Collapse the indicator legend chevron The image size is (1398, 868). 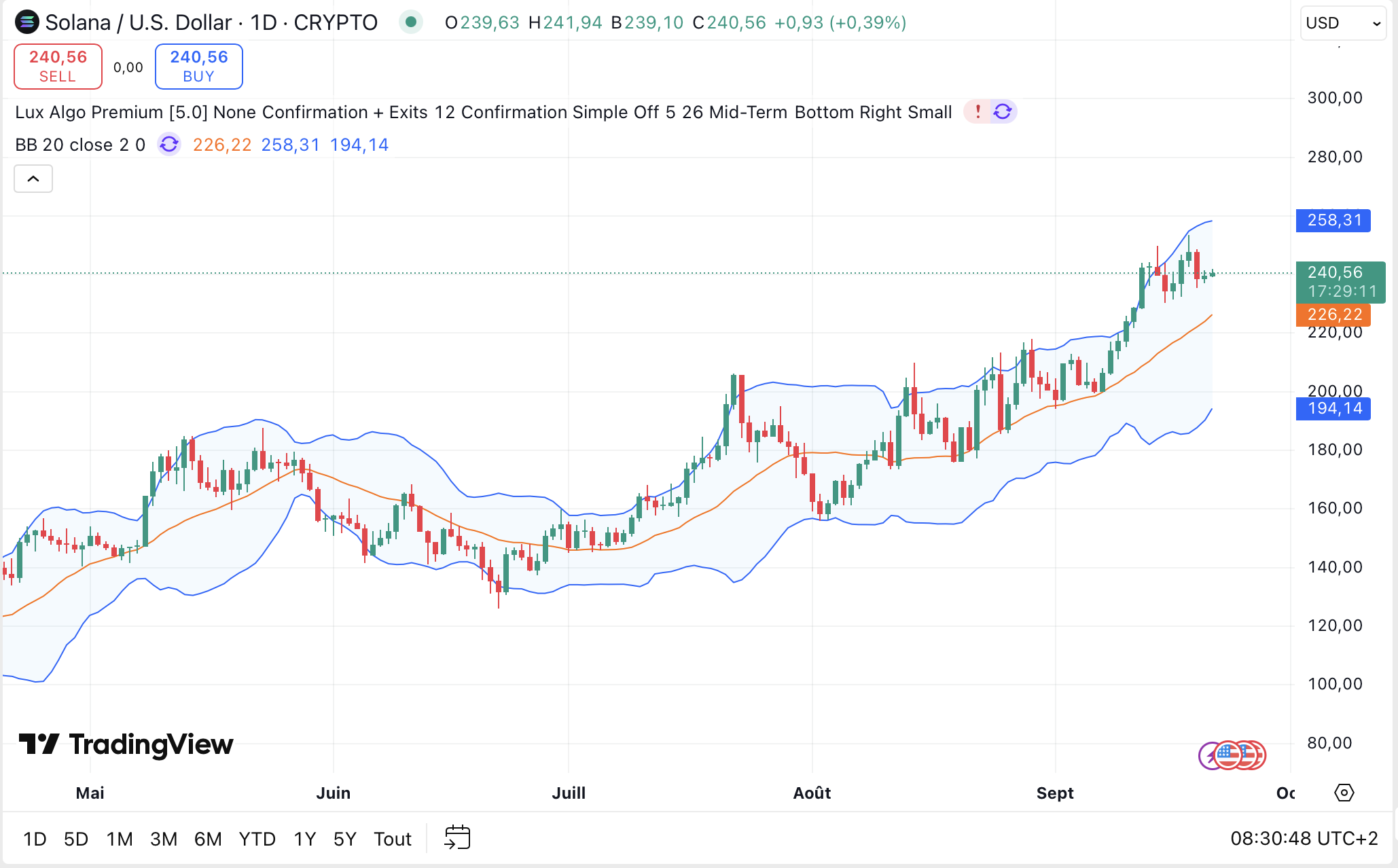click(33, 179)
